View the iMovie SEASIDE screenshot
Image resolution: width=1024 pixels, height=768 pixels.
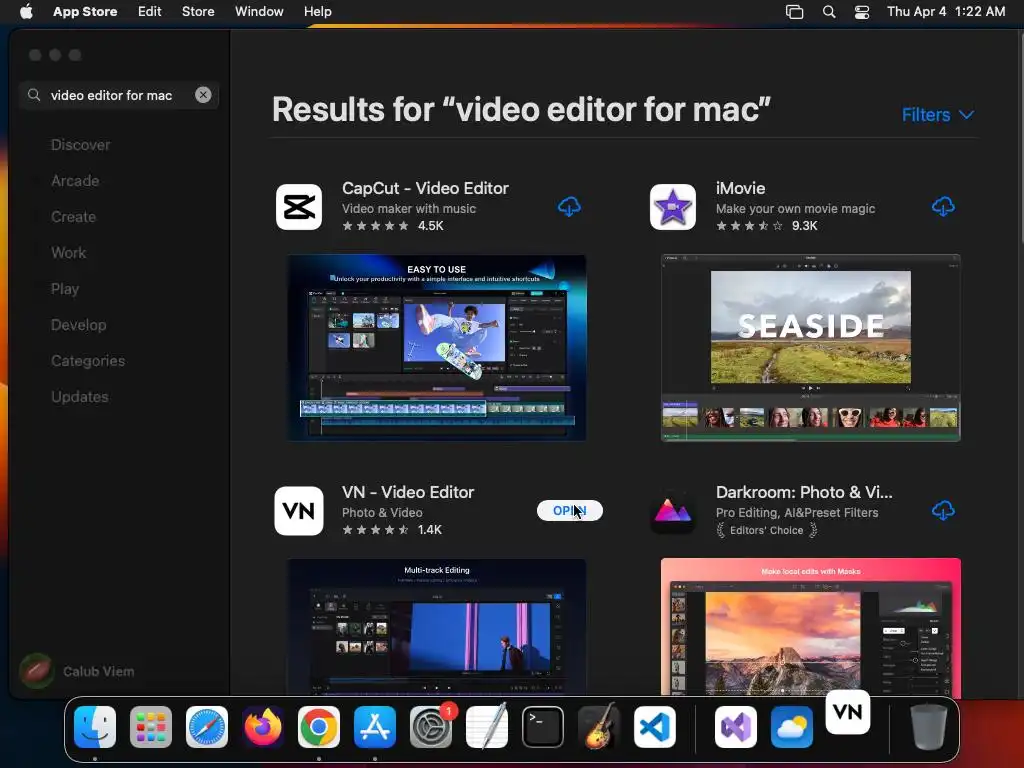(x=810, y=348)
